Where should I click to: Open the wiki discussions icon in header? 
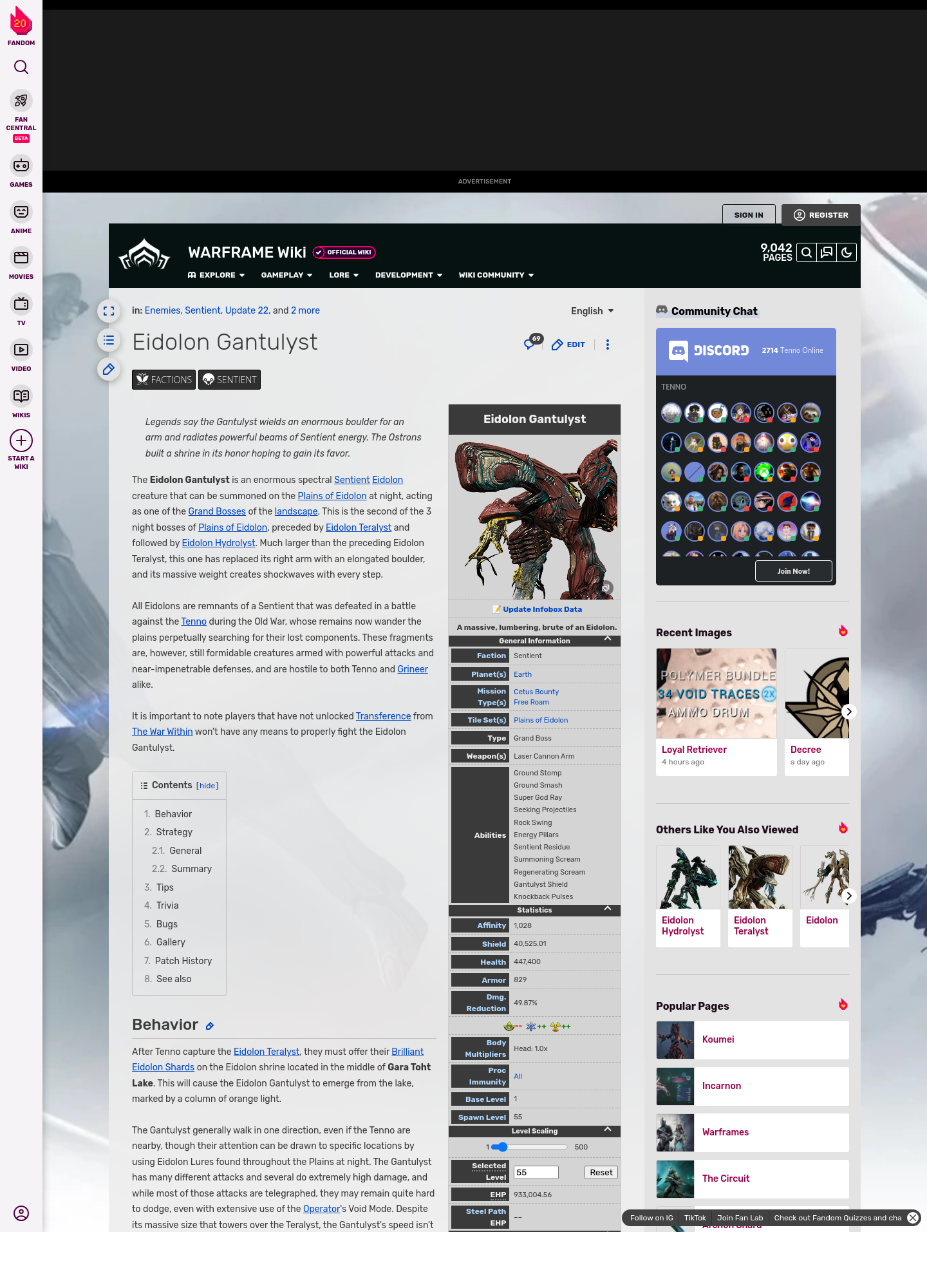pos(827,253)
